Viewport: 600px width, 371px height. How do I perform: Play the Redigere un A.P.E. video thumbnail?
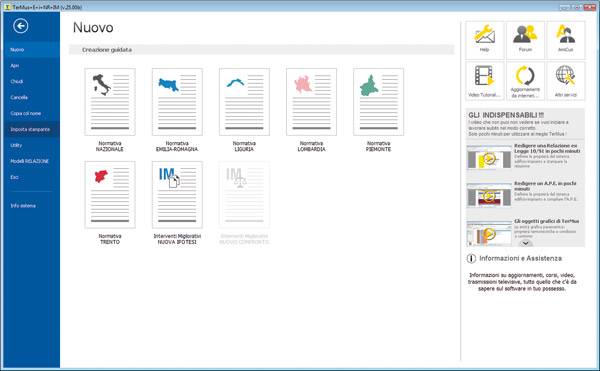[489, 195]
